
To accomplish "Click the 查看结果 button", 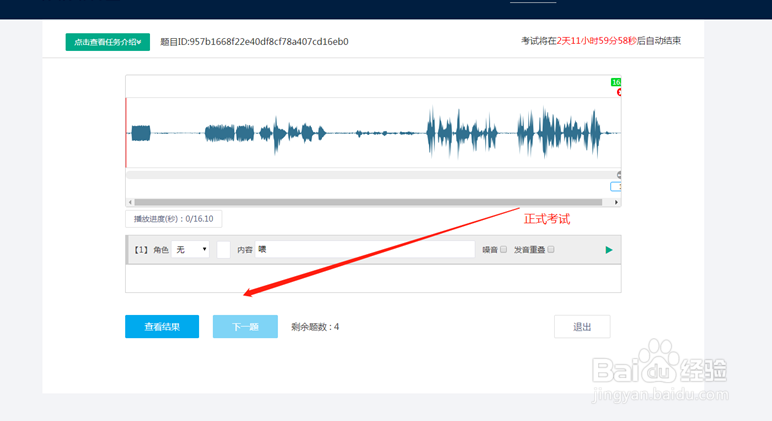I will (162, 326).
